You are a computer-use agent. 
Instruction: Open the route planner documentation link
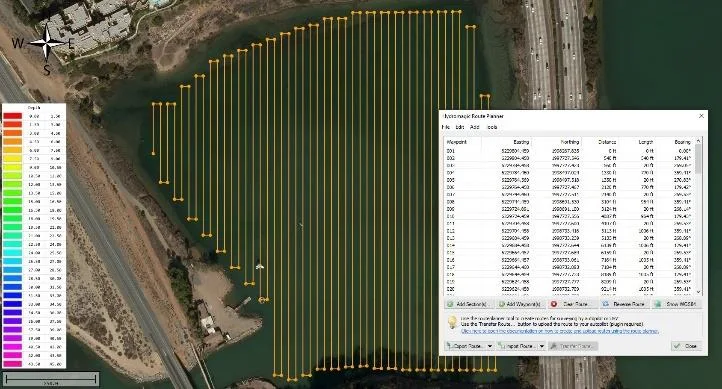coord(559,331)
